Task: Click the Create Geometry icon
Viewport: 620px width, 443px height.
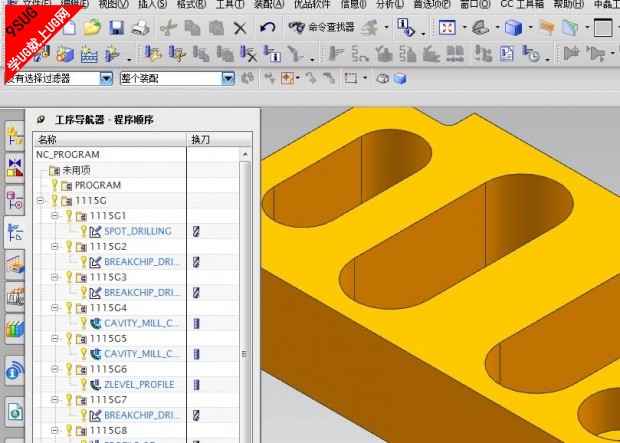Action: point(64,53)
